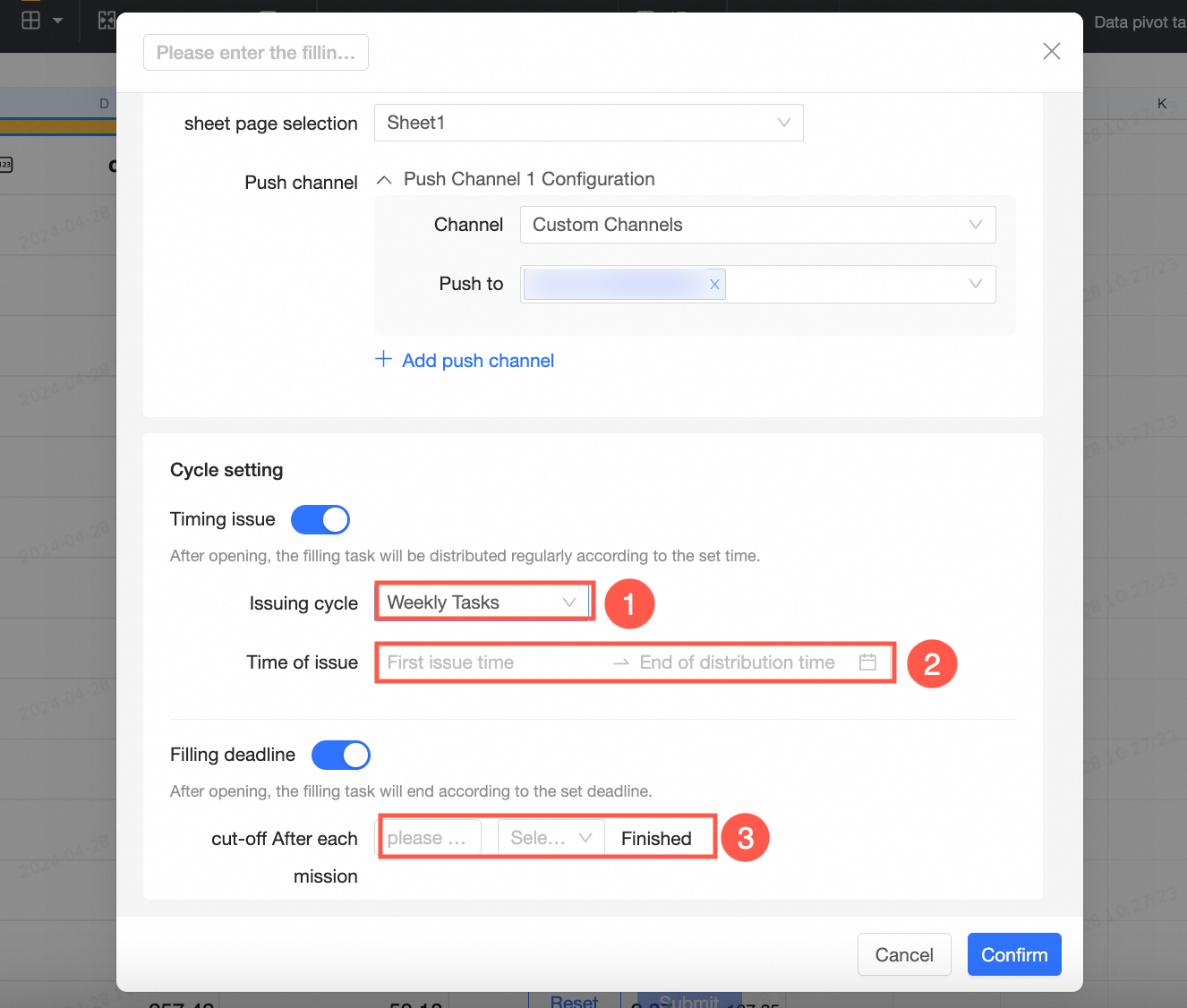Click the table grid icon in top toolbar
Viewport: 1187px width, 1008px height.
pos(31,21)
